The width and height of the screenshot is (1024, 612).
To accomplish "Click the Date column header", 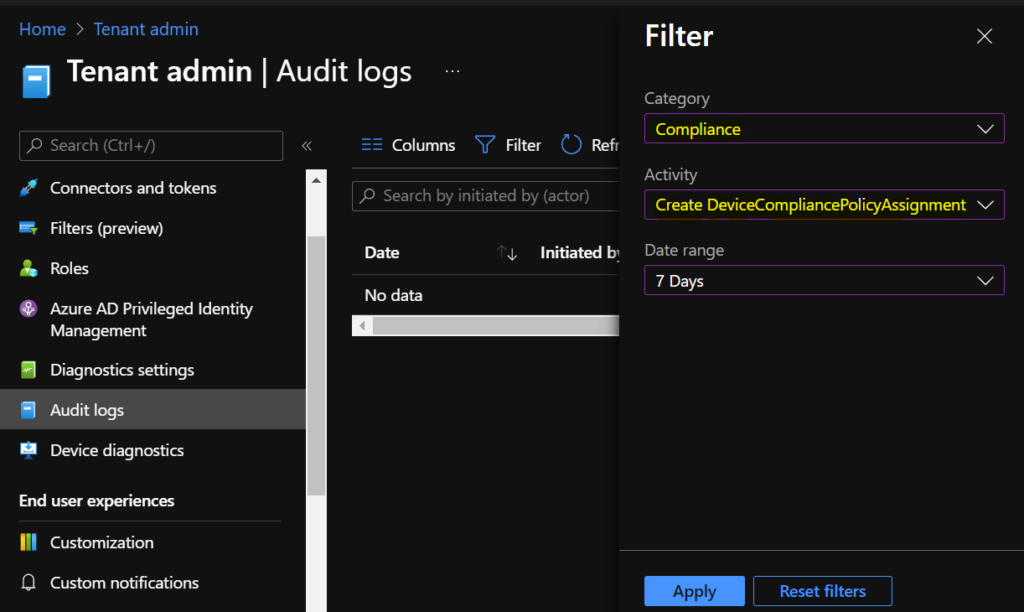I will pyautogui.click(x=382, y=253).
